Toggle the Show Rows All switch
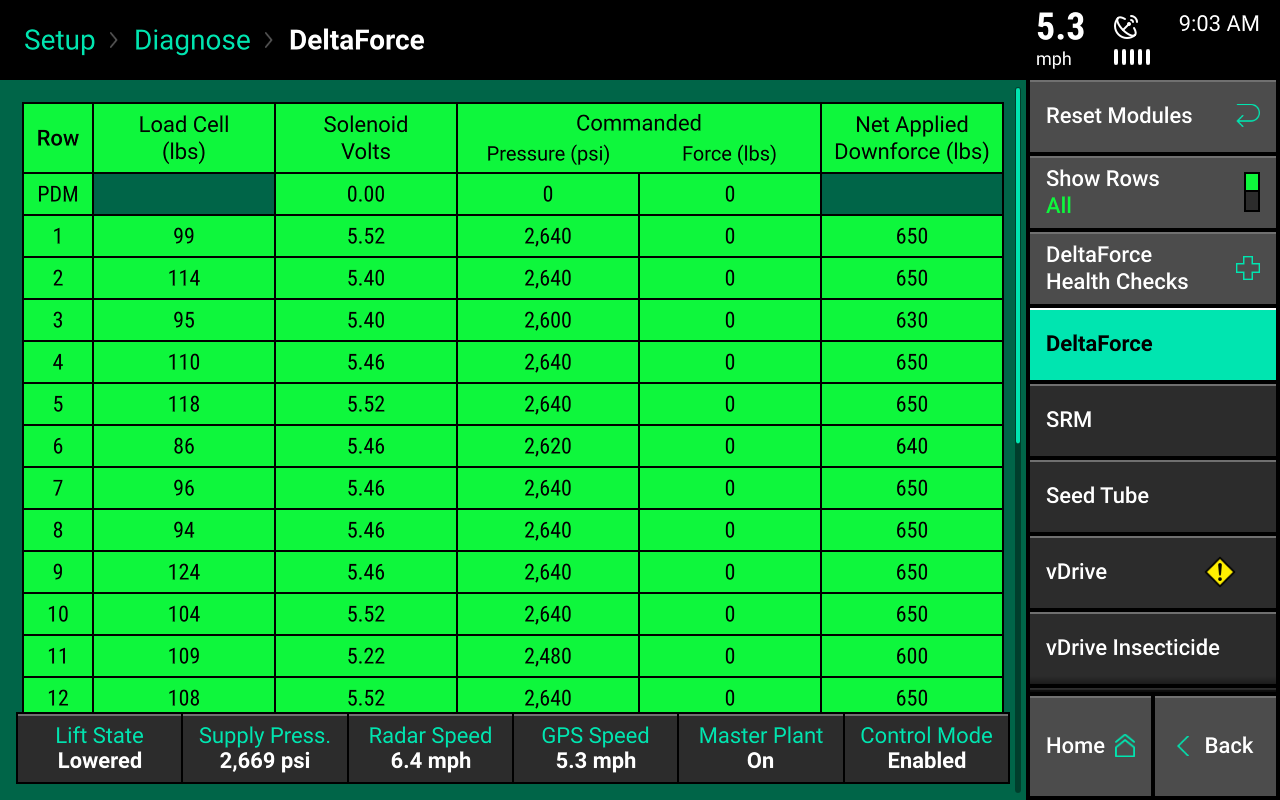This screenshot has height=800, width=1280. tap(1251, 191)
